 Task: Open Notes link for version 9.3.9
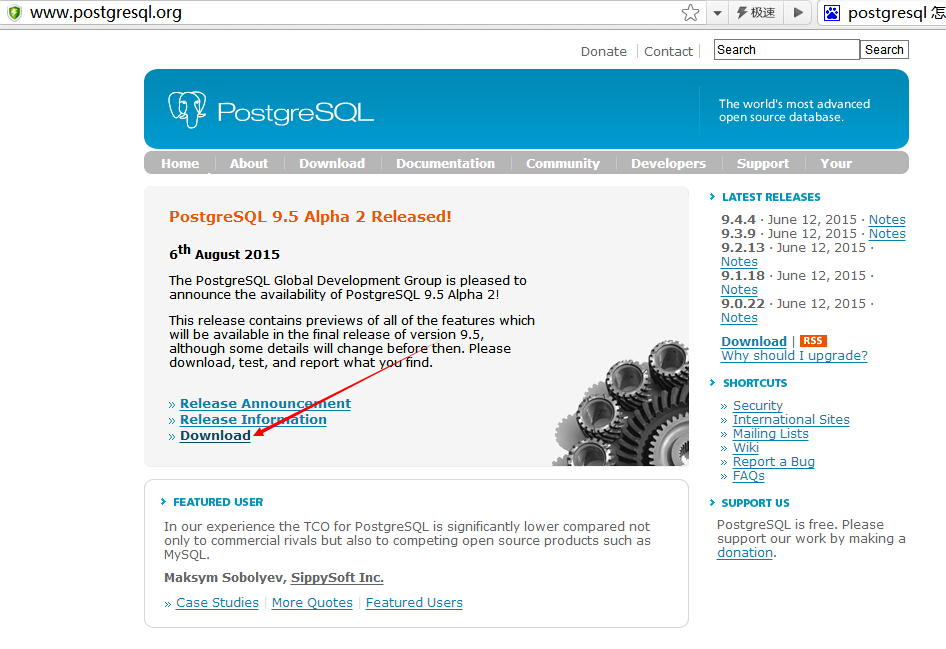(887, 233)
